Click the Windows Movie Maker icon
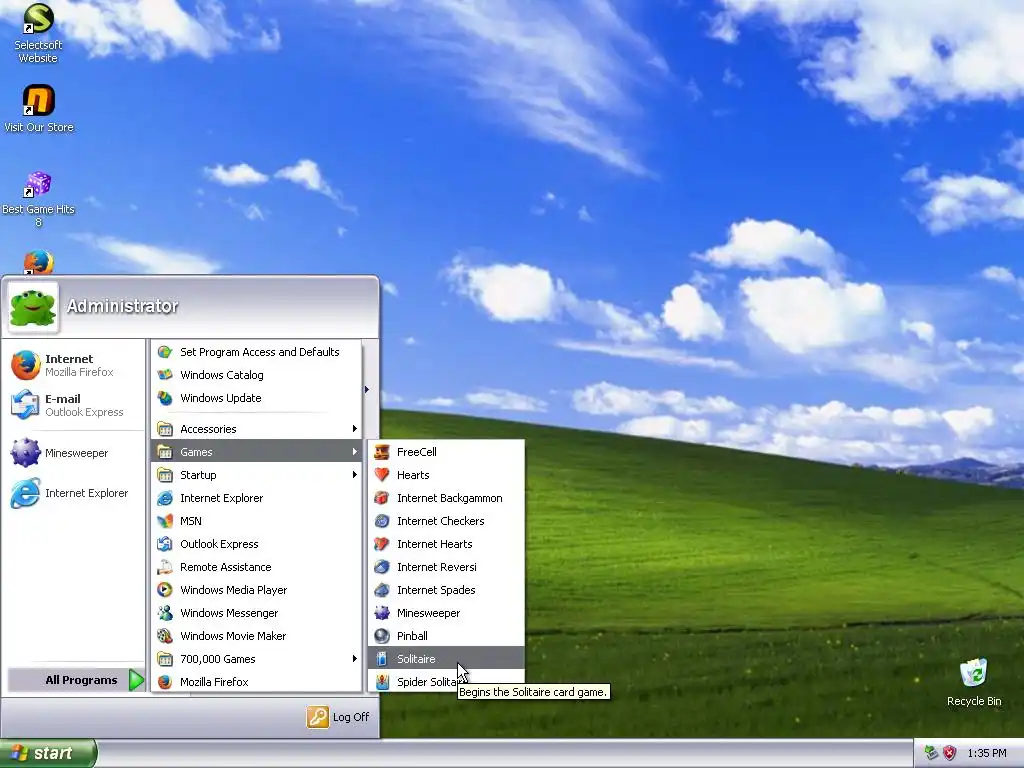The width and height of the screenshot is (1024, 768). (165, 635)
